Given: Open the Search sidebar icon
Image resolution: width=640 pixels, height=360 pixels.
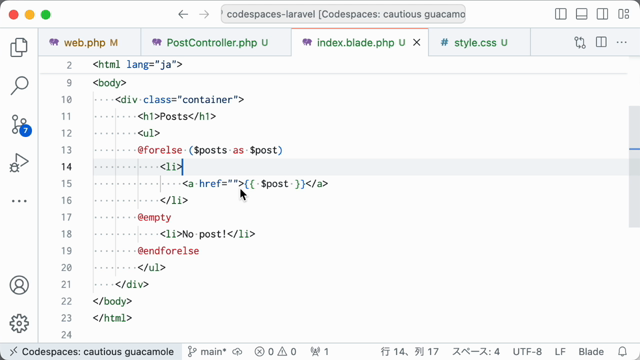Looking at the screenshot, I should tap(19, 86).
